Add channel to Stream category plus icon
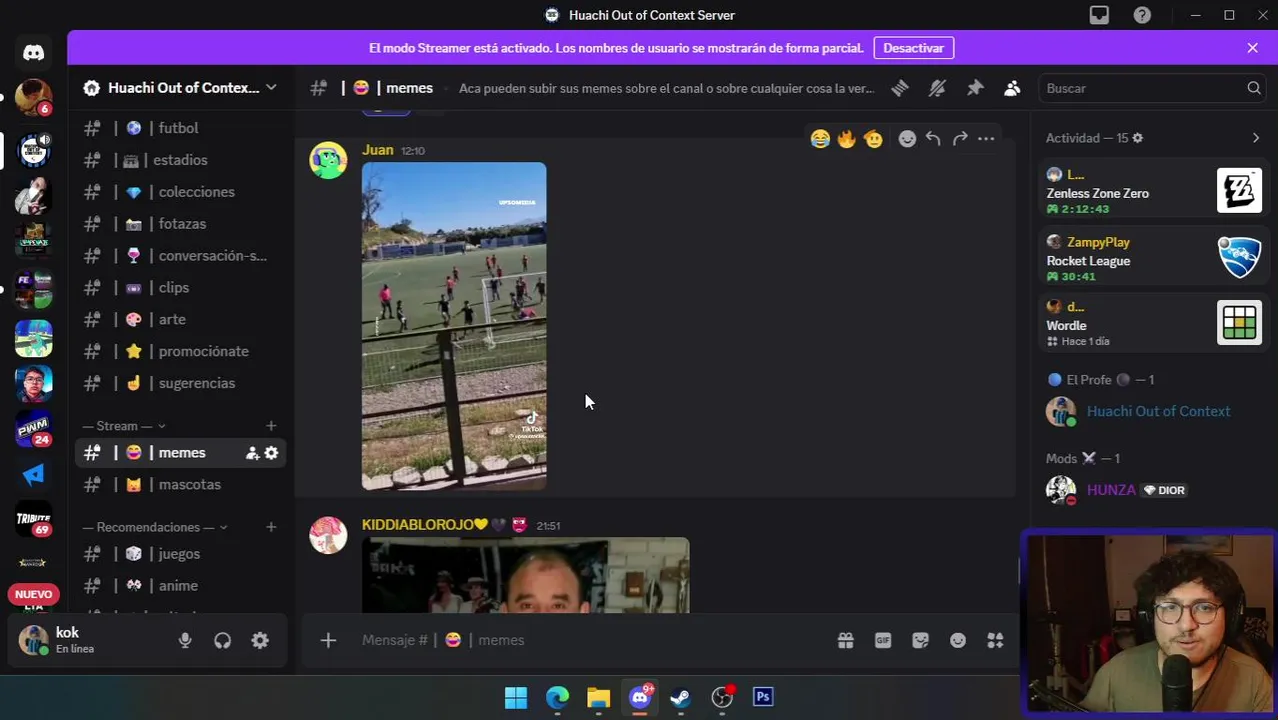The image size is (1278, 720). click(271, 426)
